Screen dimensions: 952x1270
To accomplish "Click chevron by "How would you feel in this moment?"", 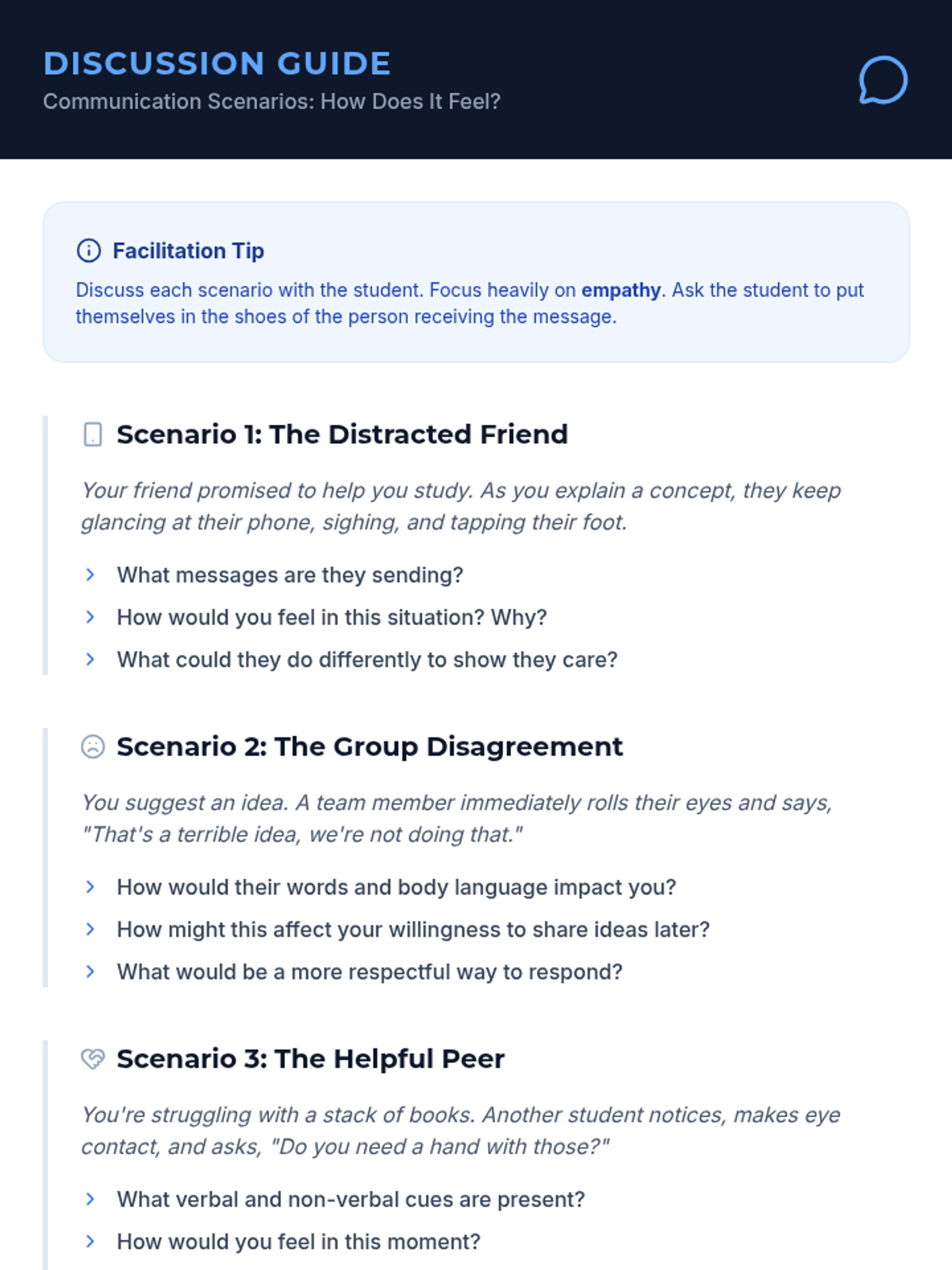I will (90, 1241).
